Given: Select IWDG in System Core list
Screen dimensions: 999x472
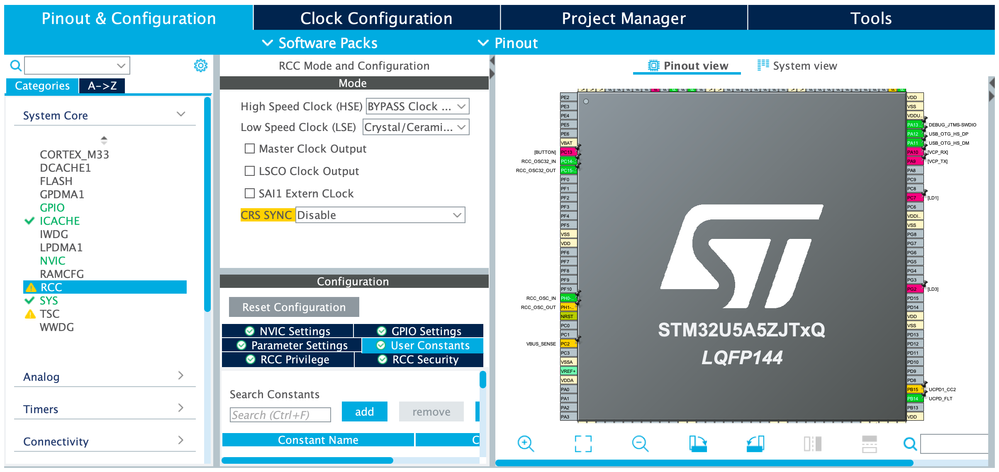Looking at the screenshot, I should click(54, 234).
